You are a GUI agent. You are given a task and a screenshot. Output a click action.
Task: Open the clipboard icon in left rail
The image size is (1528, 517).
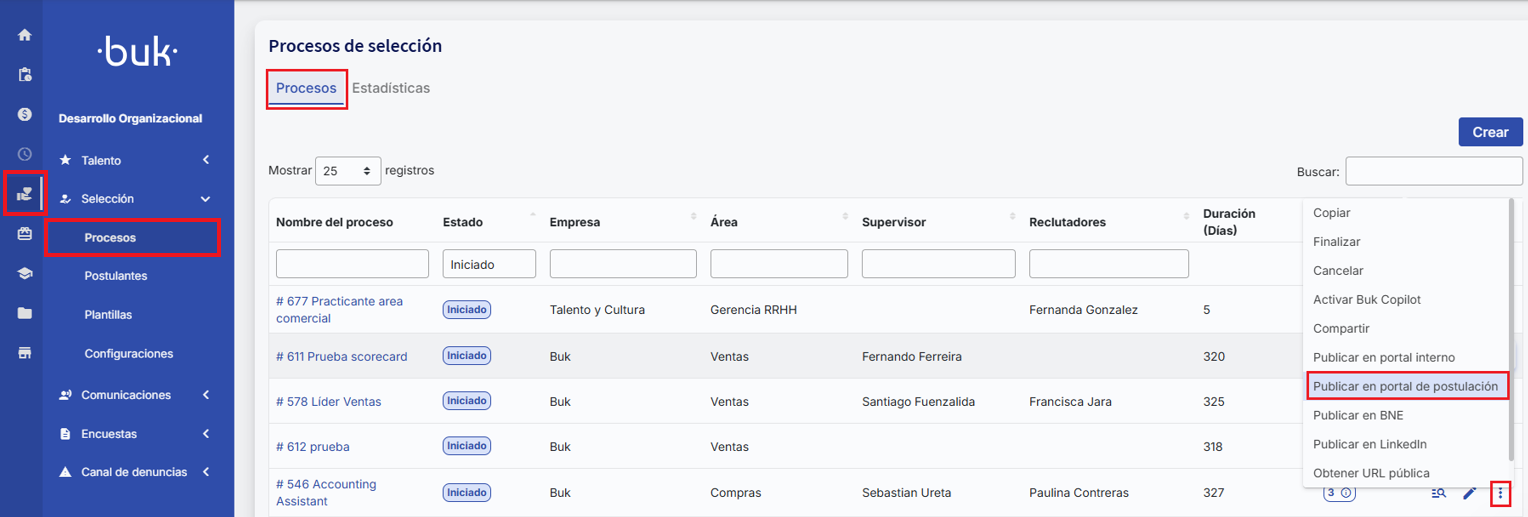25,75
